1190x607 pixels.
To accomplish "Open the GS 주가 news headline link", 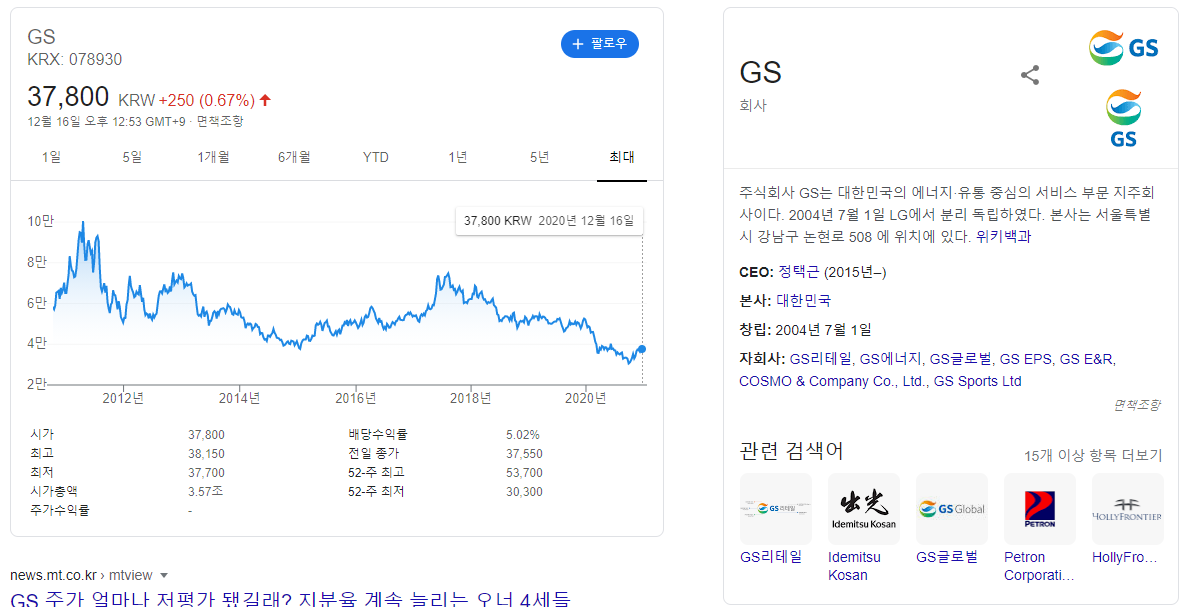I will 290,599.
